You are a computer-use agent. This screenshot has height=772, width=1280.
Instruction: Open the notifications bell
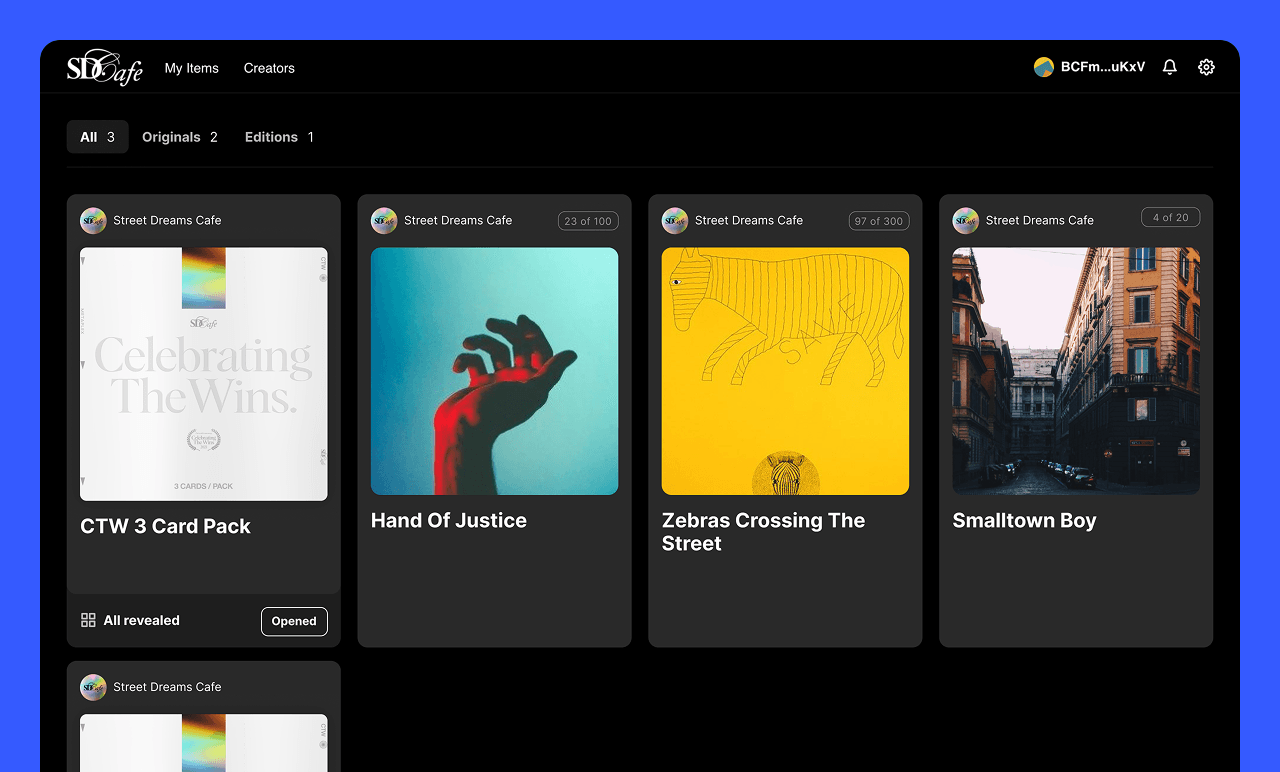(1169, 67)
